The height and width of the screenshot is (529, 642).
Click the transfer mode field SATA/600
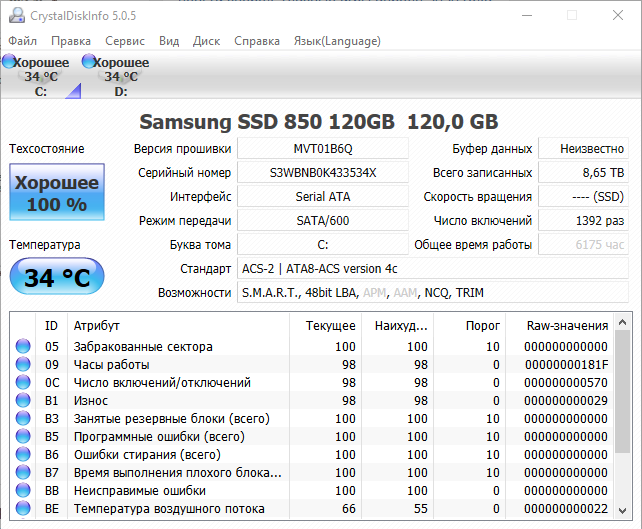323,221
